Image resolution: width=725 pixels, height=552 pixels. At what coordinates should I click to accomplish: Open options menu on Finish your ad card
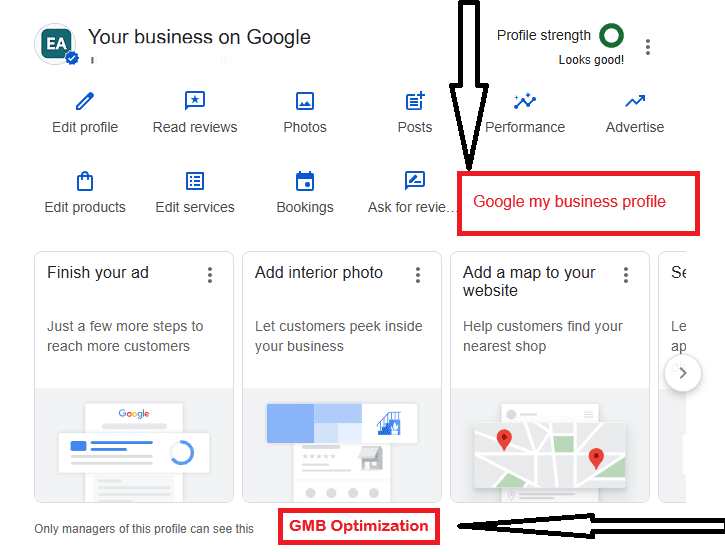210,275
